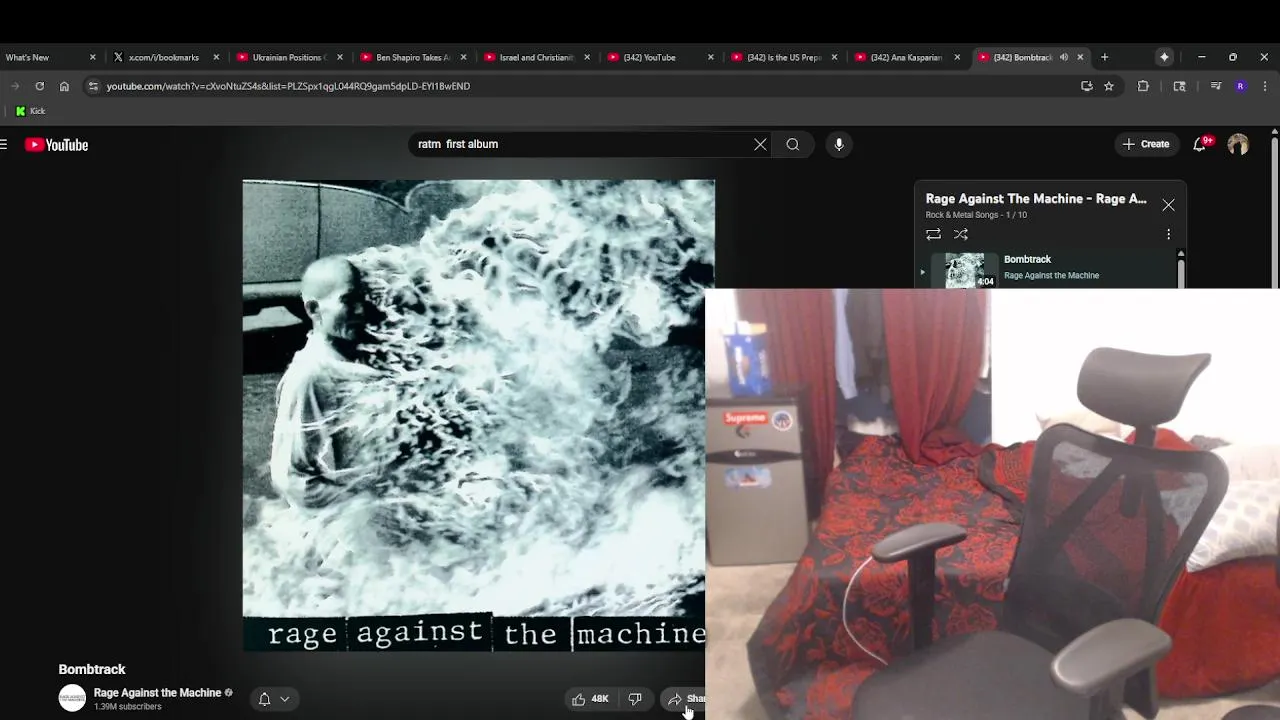The width and height of the screenshot is (1280, 720).
Task: Switch to (342) YouTube tab
Action: click(659, 57)
